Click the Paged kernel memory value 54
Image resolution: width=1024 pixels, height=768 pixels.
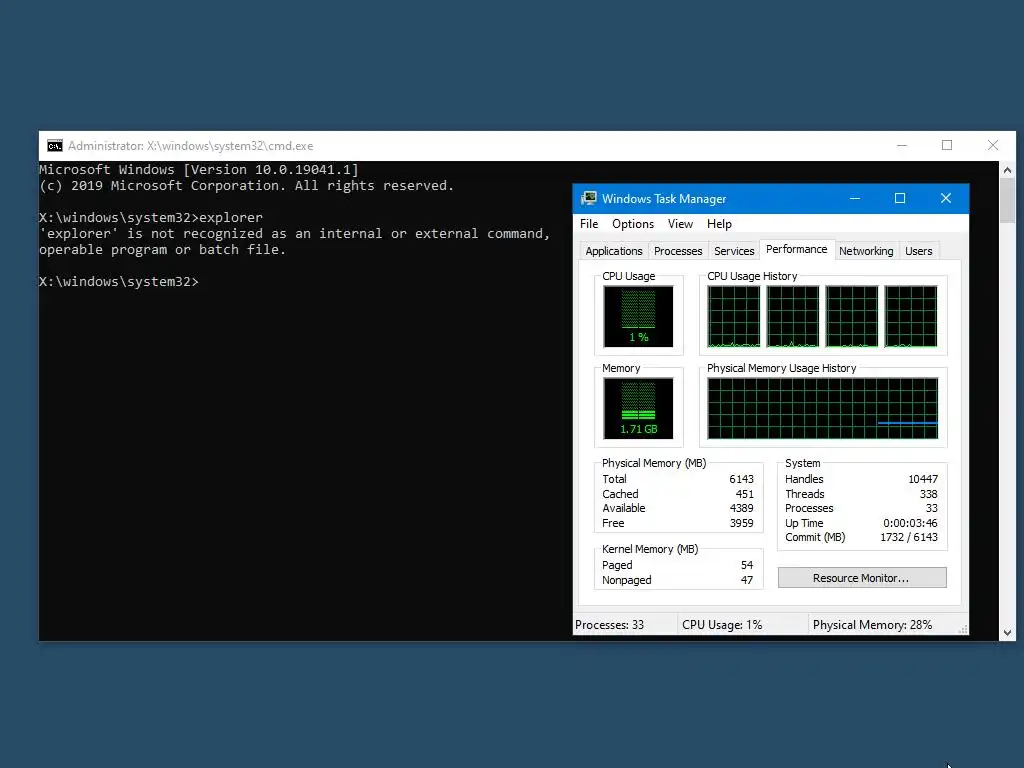[x=747, y=565]
